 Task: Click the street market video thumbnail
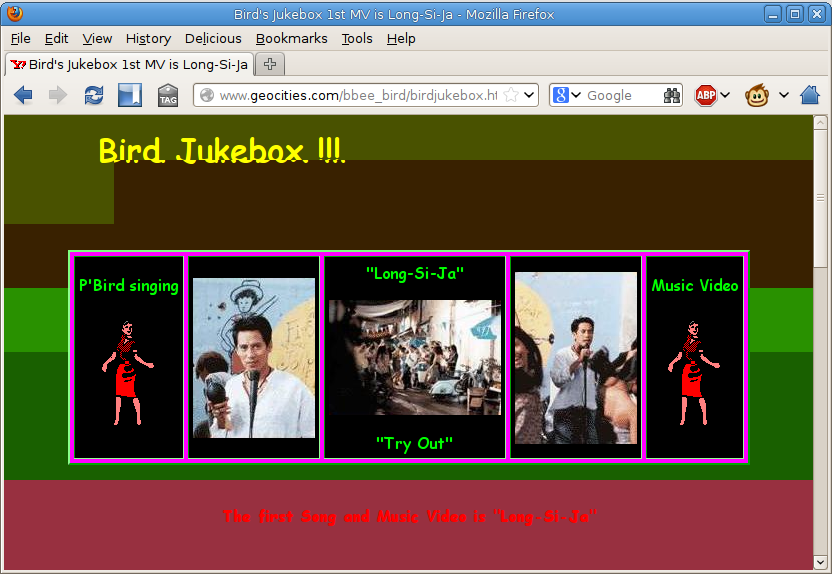coord(414,358)
